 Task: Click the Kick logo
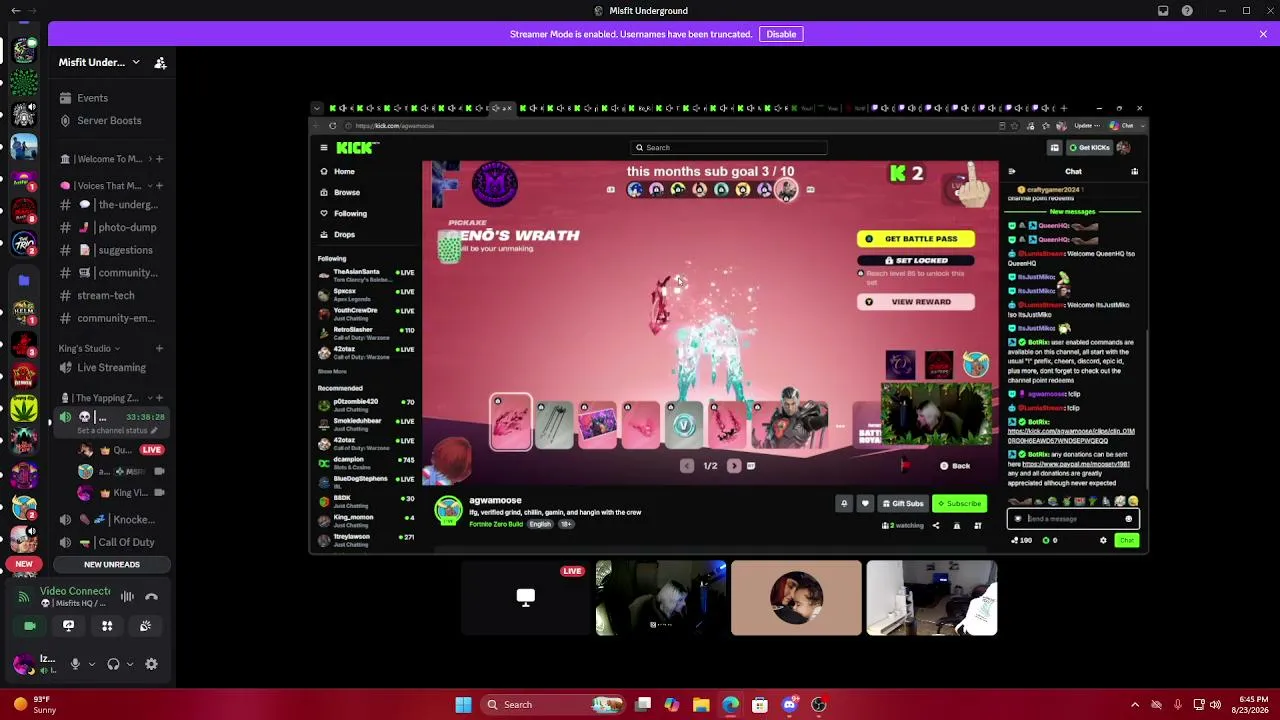point(357,148)
